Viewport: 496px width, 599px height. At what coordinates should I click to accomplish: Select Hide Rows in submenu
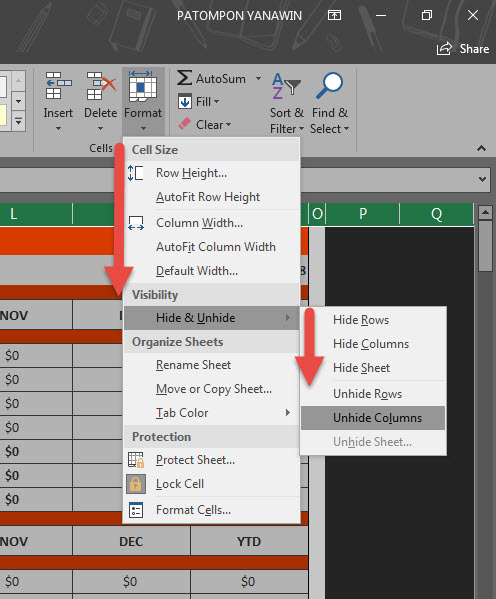(x=373, y=320)
